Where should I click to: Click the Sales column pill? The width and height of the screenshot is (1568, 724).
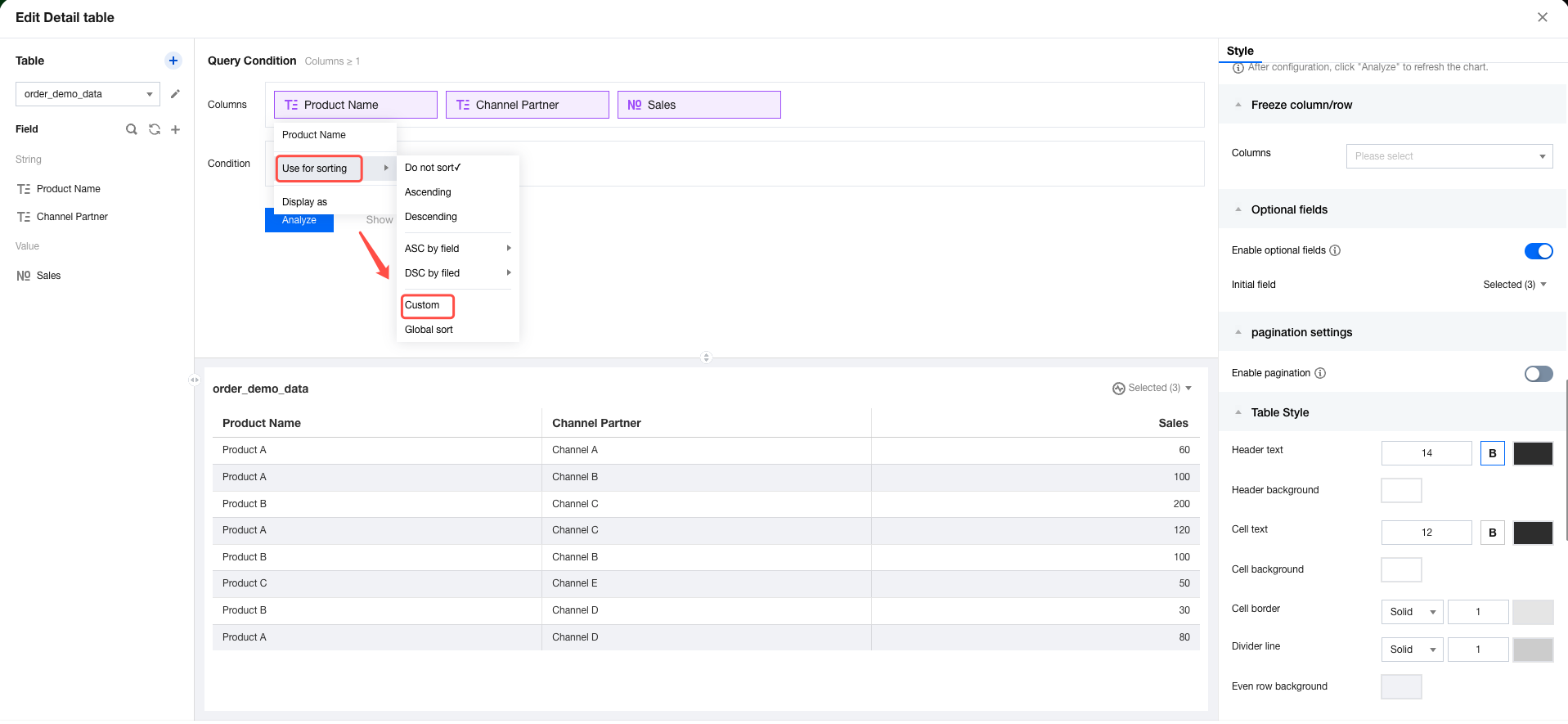pyautogui.click(x=699, y=105)
